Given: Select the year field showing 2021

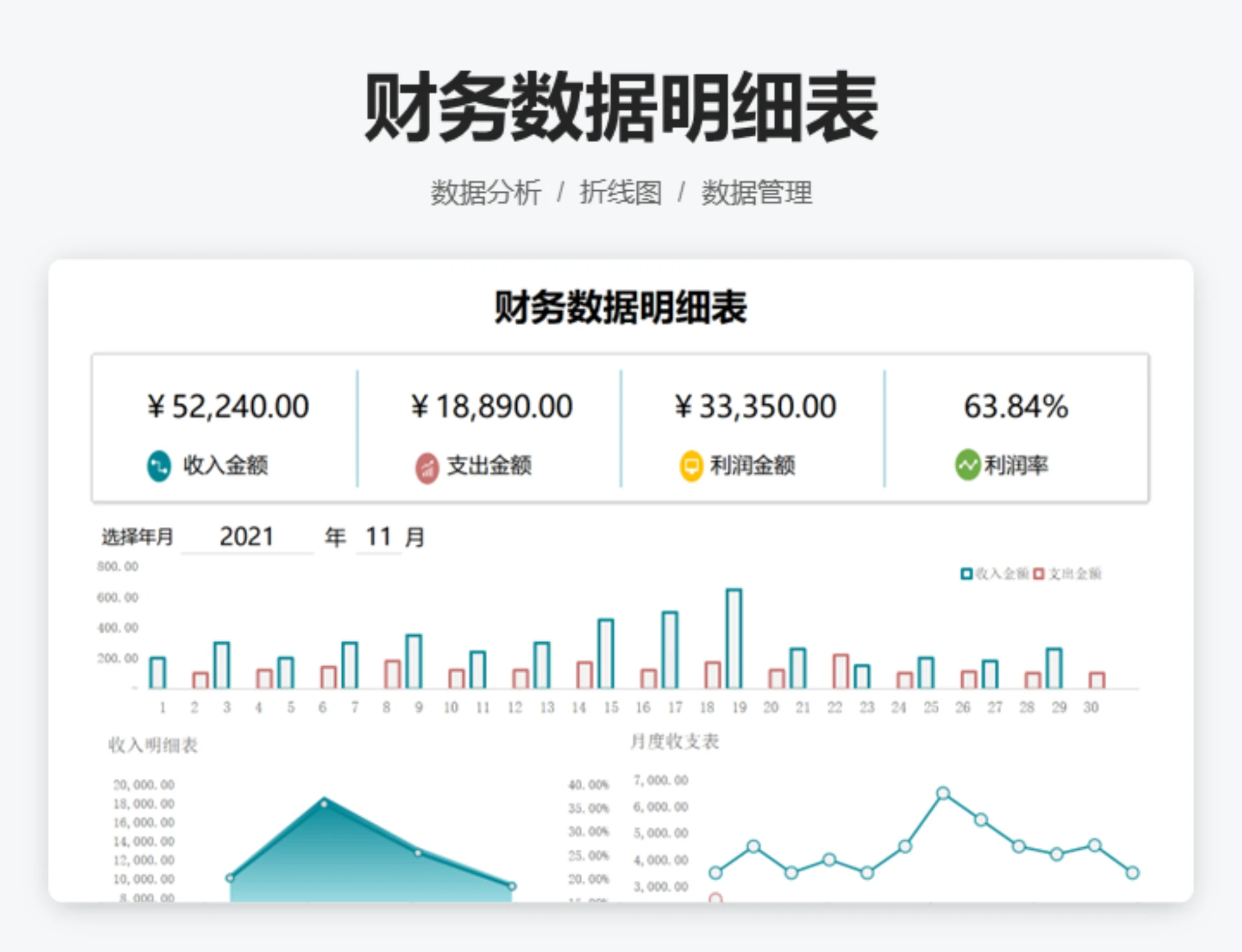Looking at the screenshot, I should click(x=246, y=536).
